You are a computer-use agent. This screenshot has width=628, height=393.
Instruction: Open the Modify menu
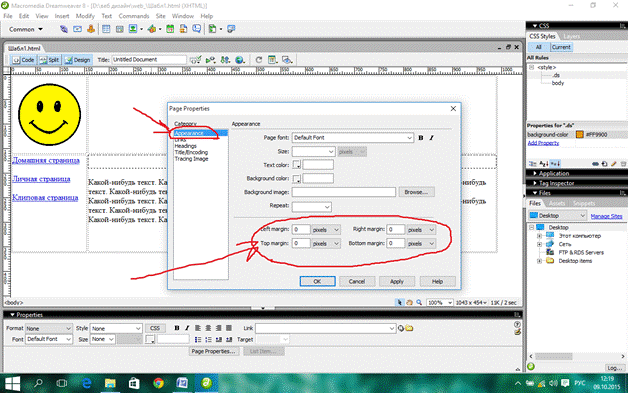point(85,16)
